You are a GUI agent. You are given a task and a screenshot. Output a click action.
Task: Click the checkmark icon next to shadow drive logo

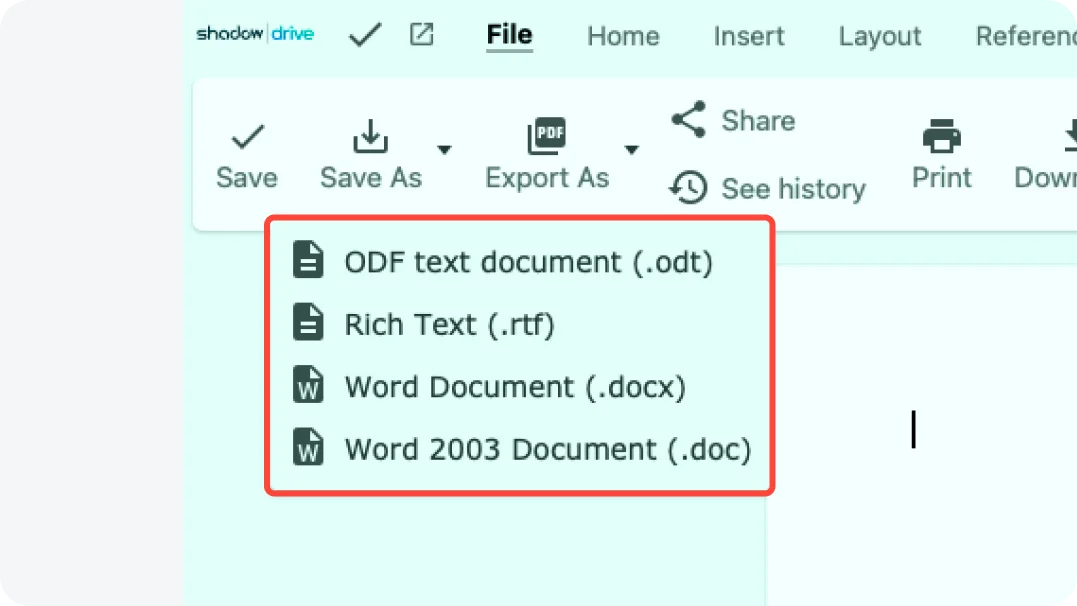click(x=365, y=36)
